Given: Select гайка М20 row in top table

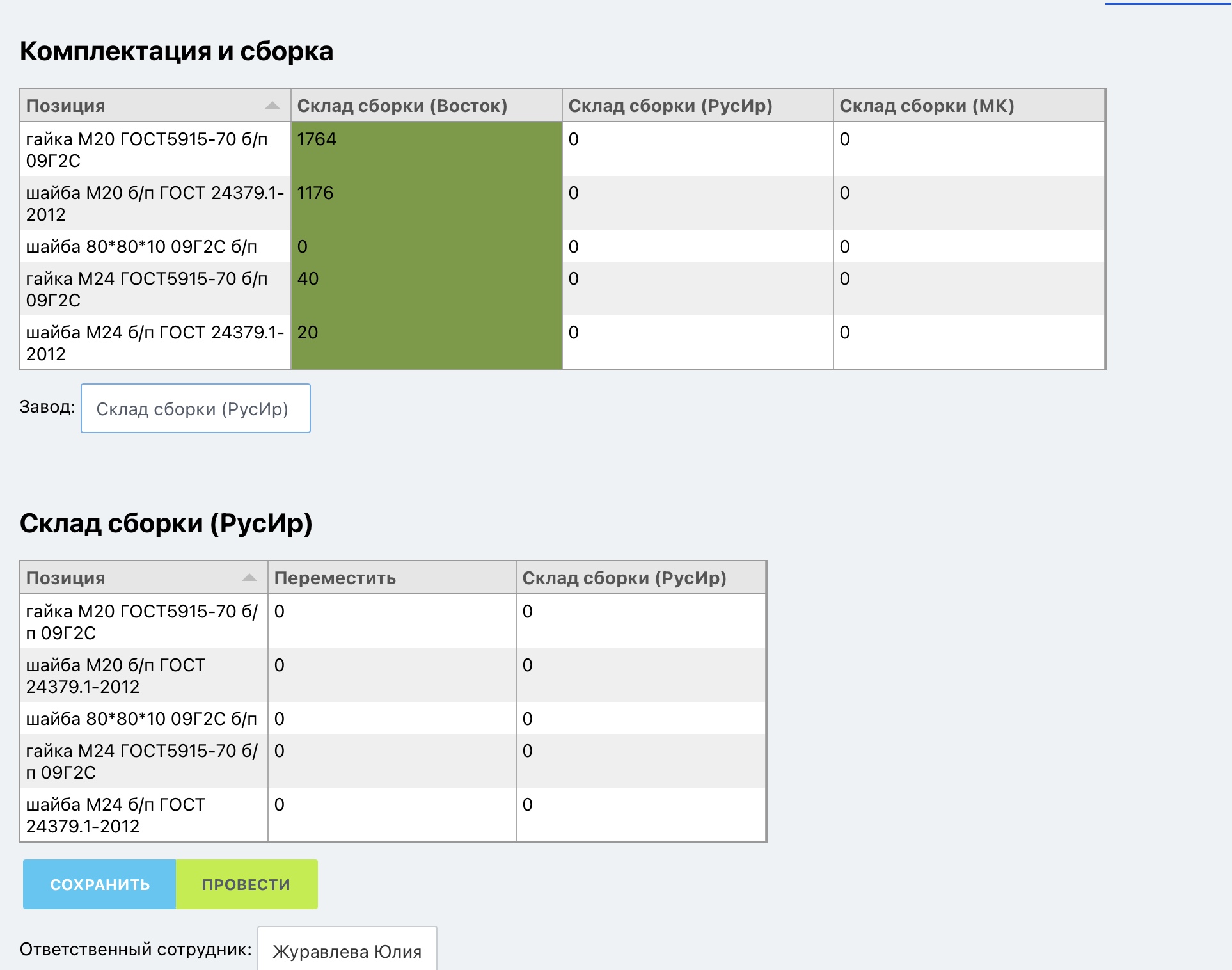Looking at the screenshot, I should point(155,149).
